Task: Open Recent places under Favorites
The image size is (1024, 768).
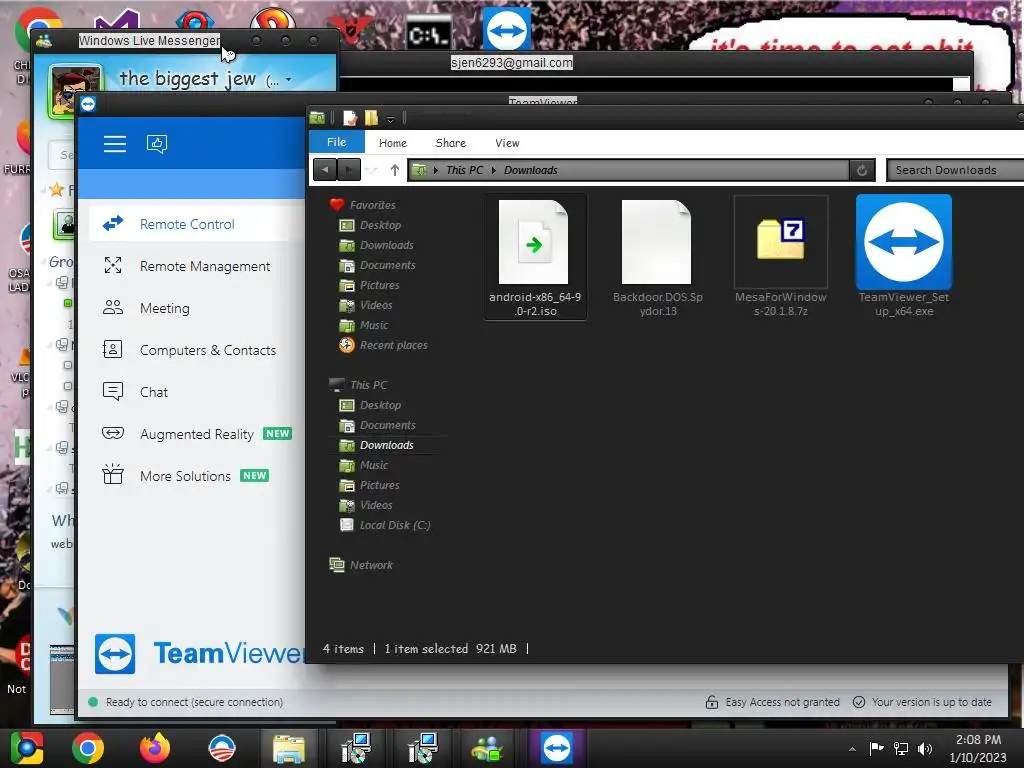Action: [x=394, y=345]
